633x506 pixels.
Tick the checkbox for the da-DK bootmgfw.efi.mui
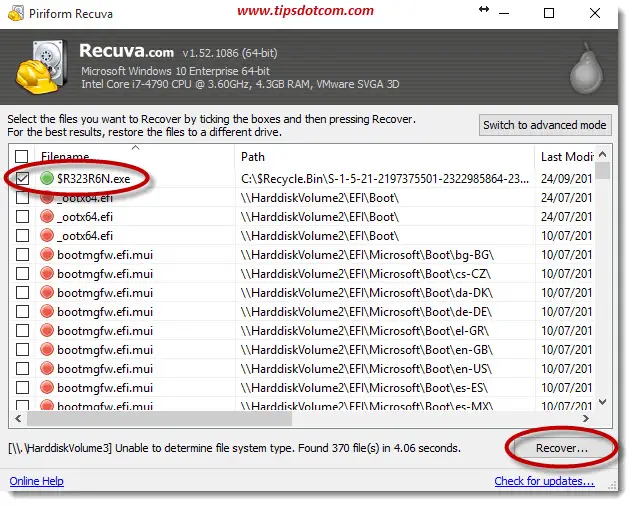[22, 292]
